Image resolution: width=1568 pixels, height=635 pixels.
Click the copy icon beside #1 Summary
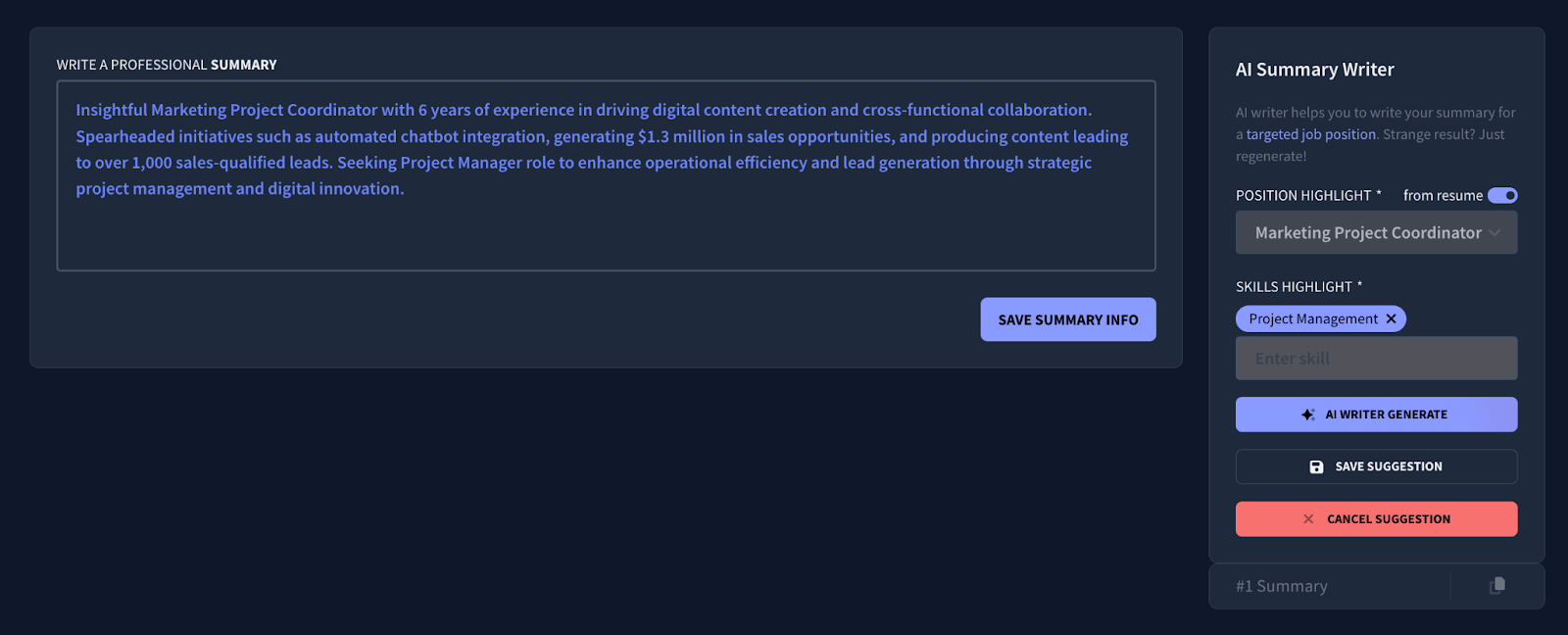point(1496,585)
